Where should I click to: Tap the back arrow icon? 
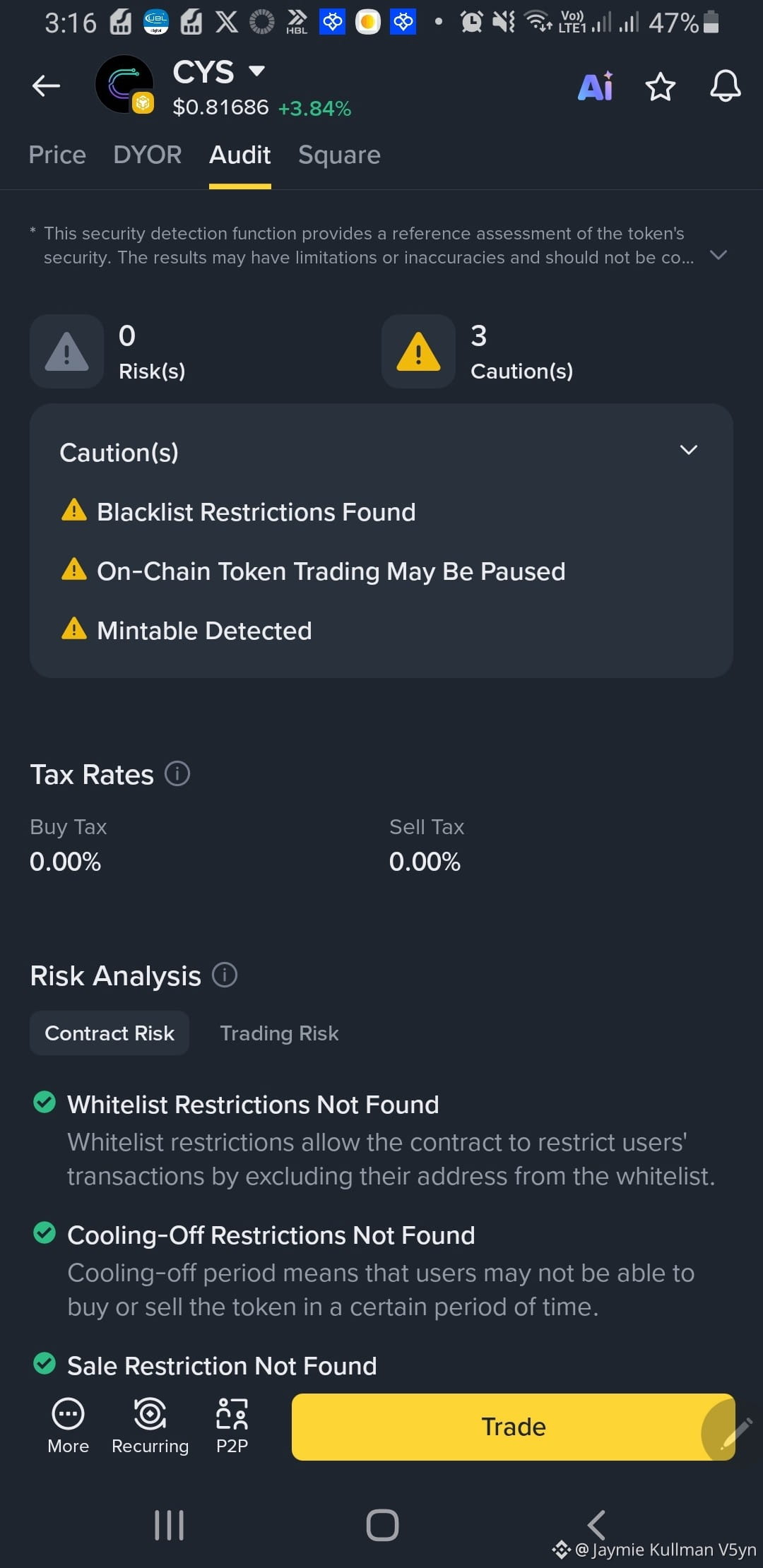pyautogui.click(x=46, y=86)
